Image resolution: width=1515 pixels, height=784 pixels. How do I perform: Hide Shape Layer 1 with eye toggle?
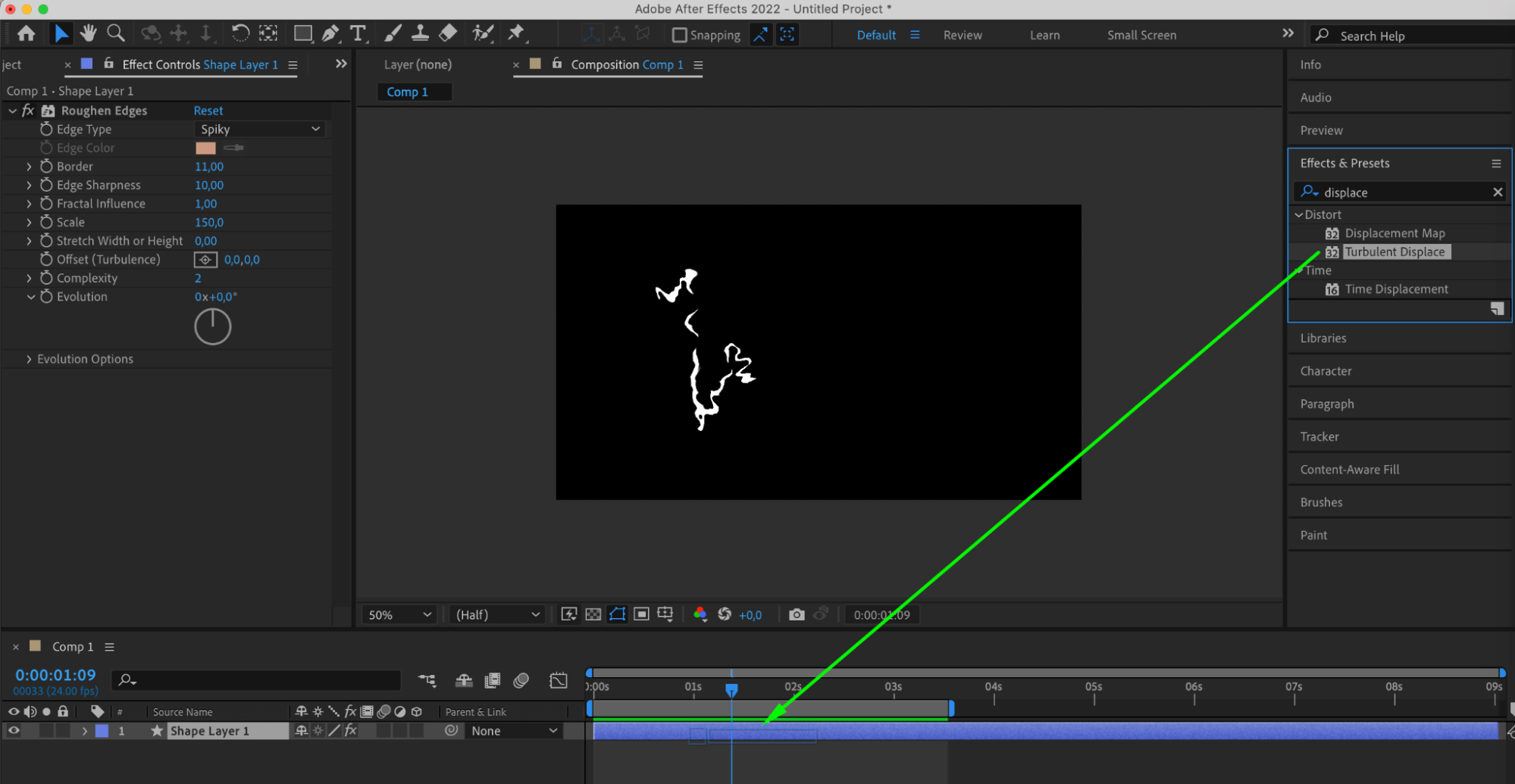[x=14, y=730]
